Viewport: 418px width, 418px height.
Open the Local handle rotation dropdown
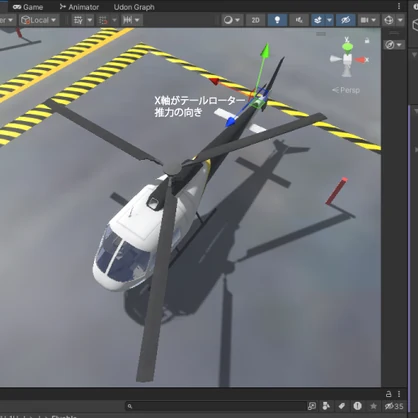[x=39, y=20]
